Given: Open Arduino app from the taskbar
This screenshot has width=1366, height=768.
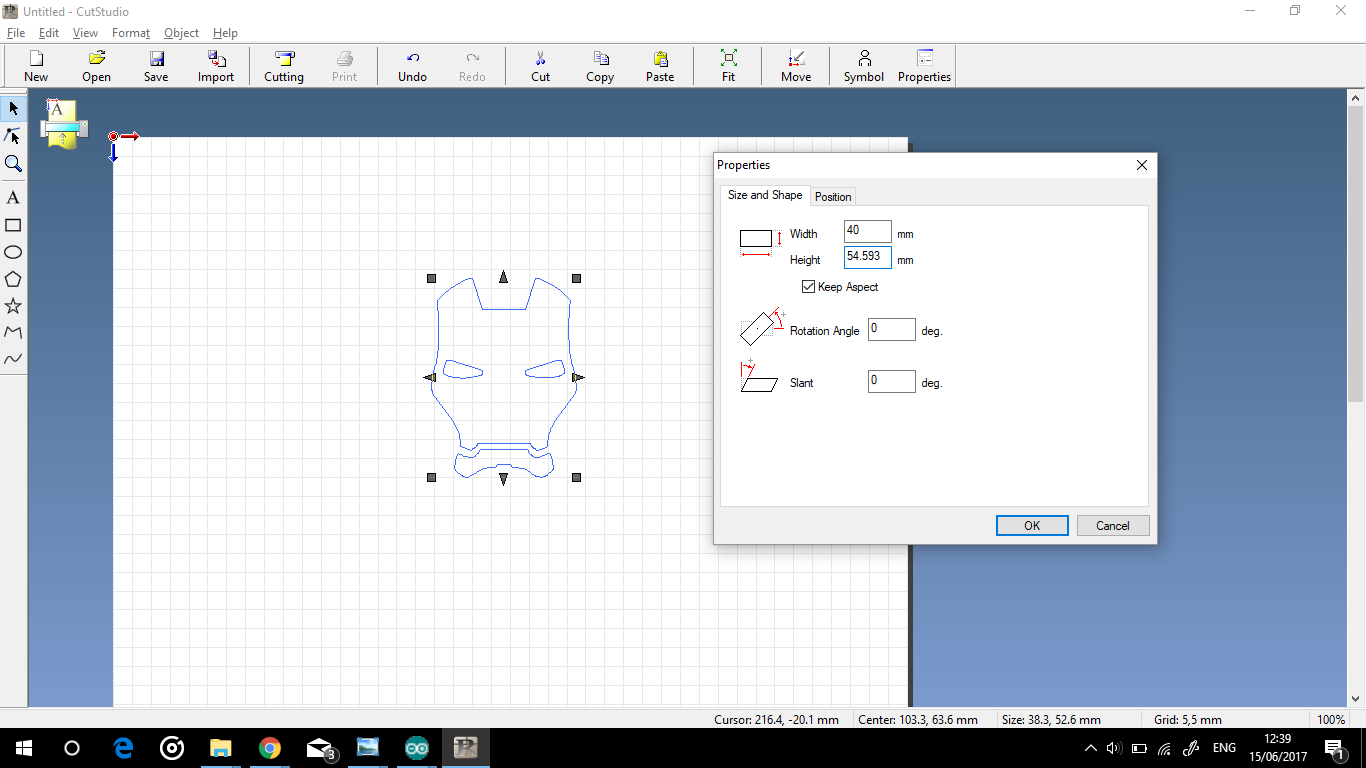Looking at the screenshot, I should pos(417,748).
